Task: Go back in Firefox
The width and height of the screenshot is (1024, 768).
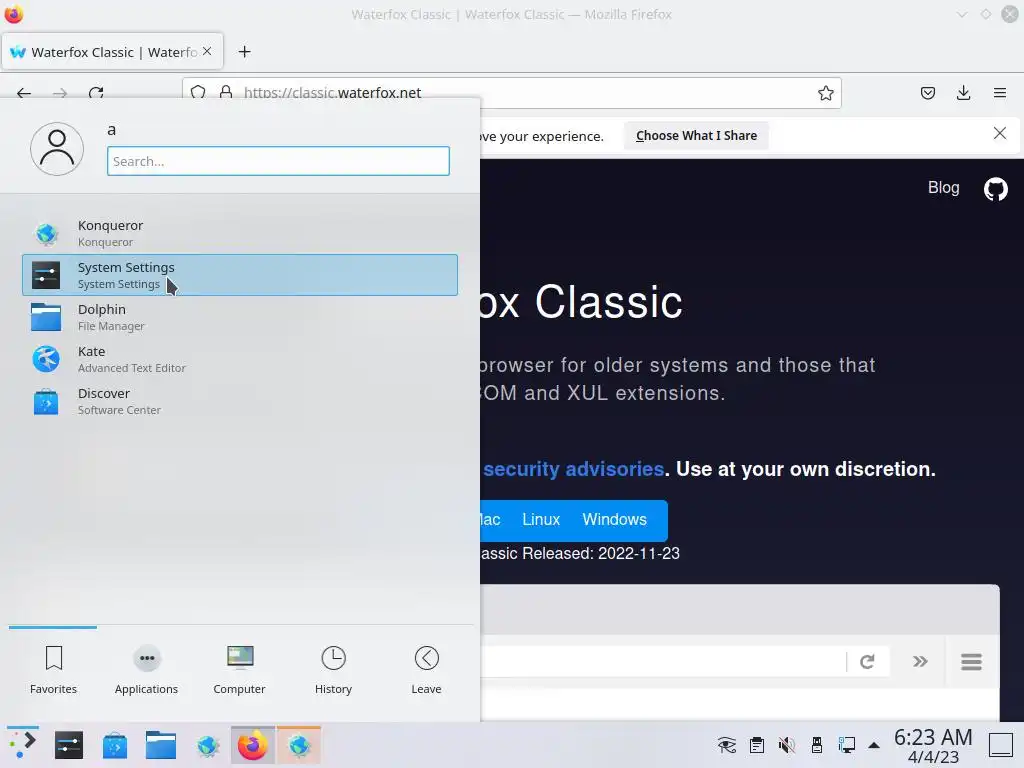Action: (x=24, y=93)
